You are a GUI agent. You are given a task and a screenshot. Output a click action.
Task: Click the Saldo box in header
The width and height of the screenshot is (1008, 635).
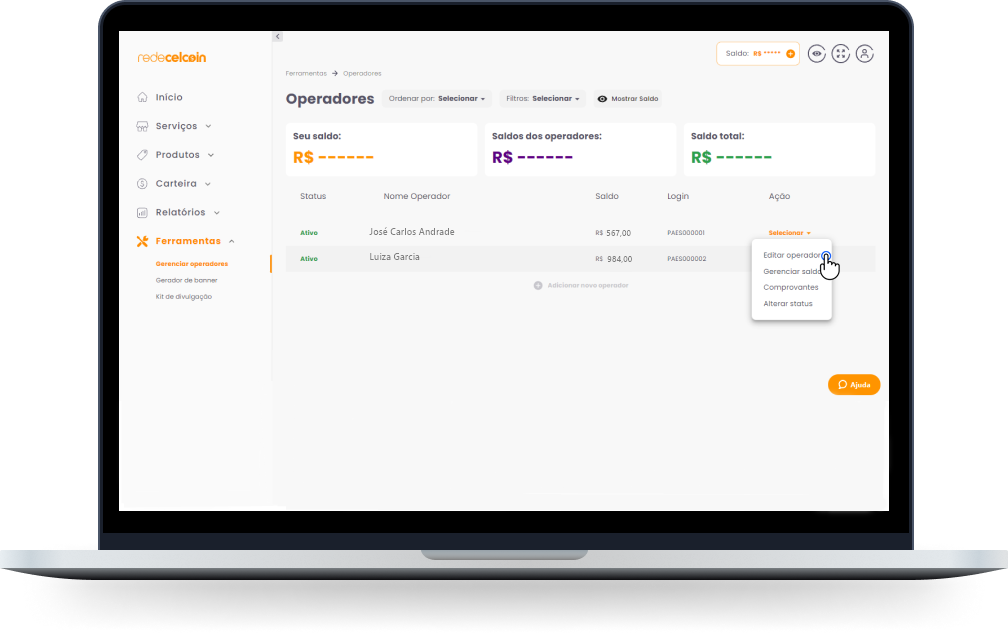758,53
